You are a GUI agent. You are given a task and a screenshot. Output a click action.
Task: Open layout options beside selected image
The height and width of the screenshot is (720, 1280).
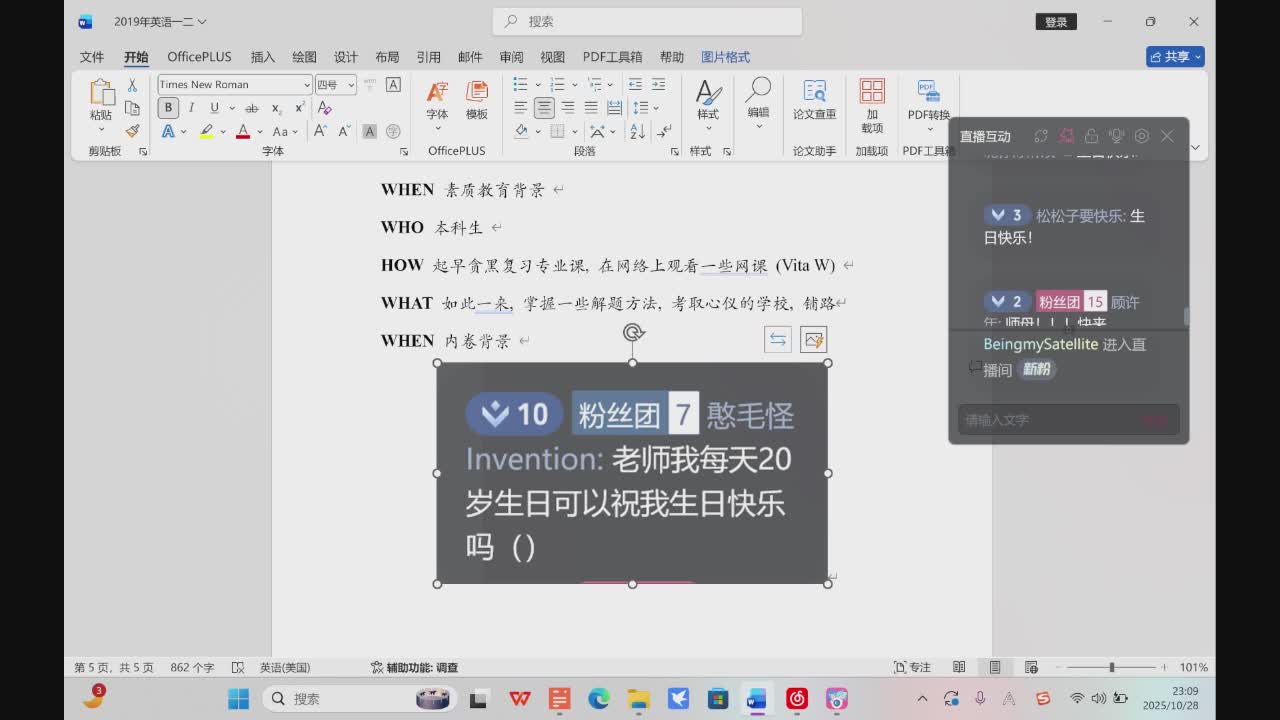coord(777,340)
